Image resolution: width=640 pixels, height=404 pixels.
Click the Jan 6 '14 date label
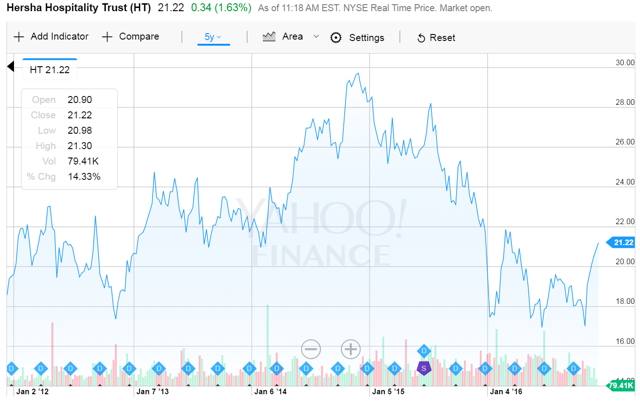[270, 392]
